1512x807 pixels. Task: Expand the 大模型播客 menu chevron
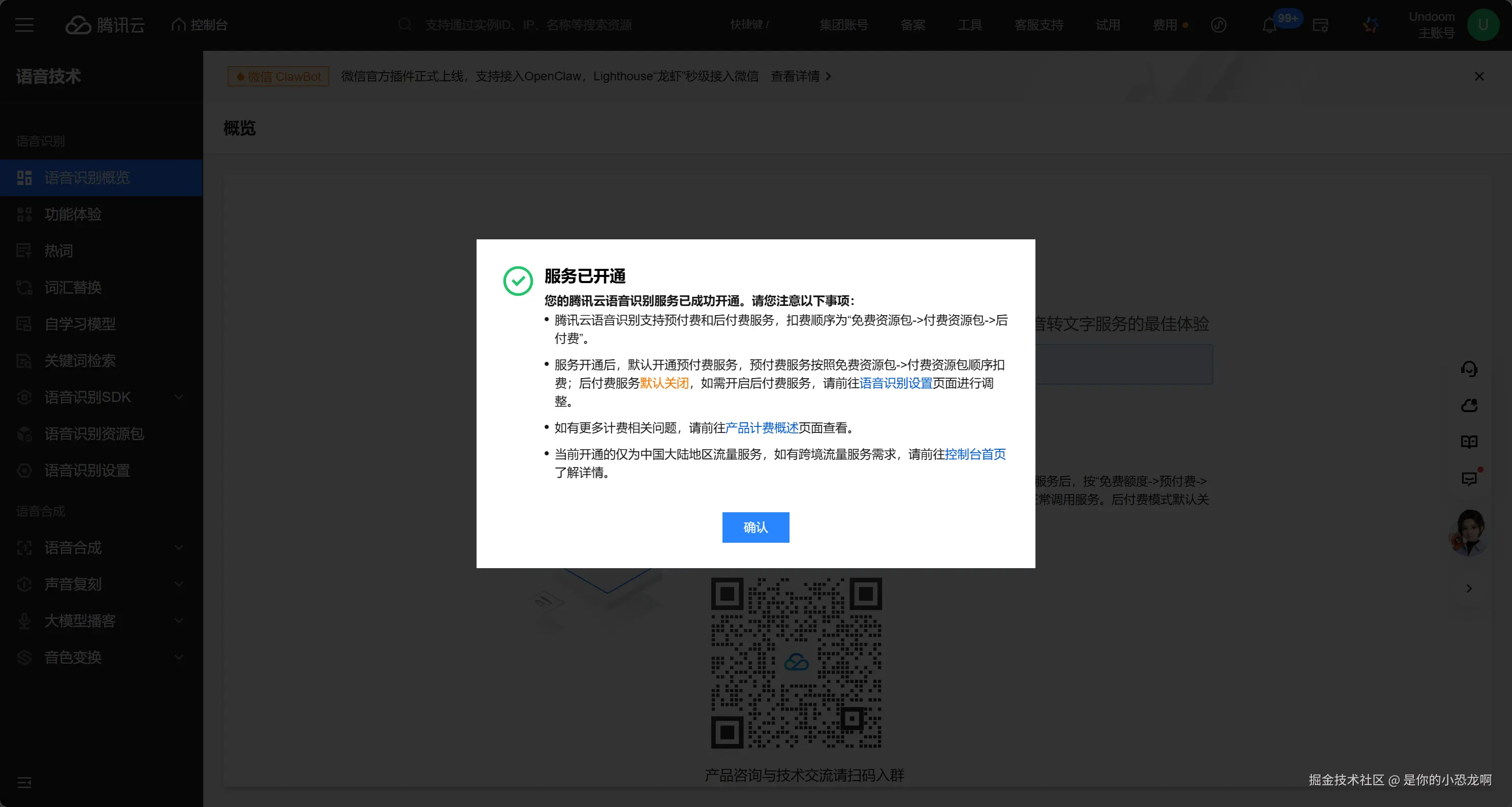click(x=178, y=620)
